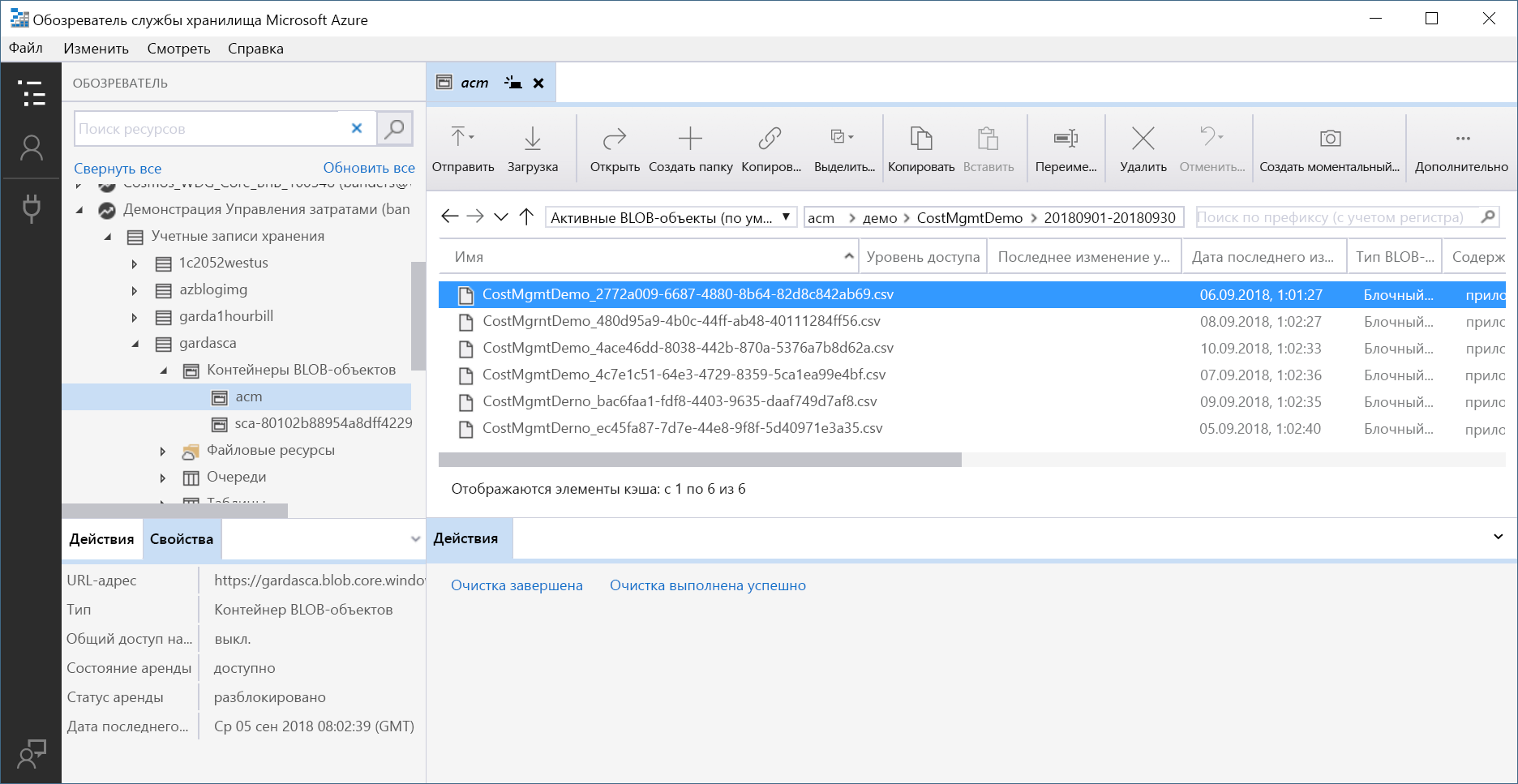Click the демо breadcrumb segment
This screenshot has width=1518, height=784.
pos(880,218)
